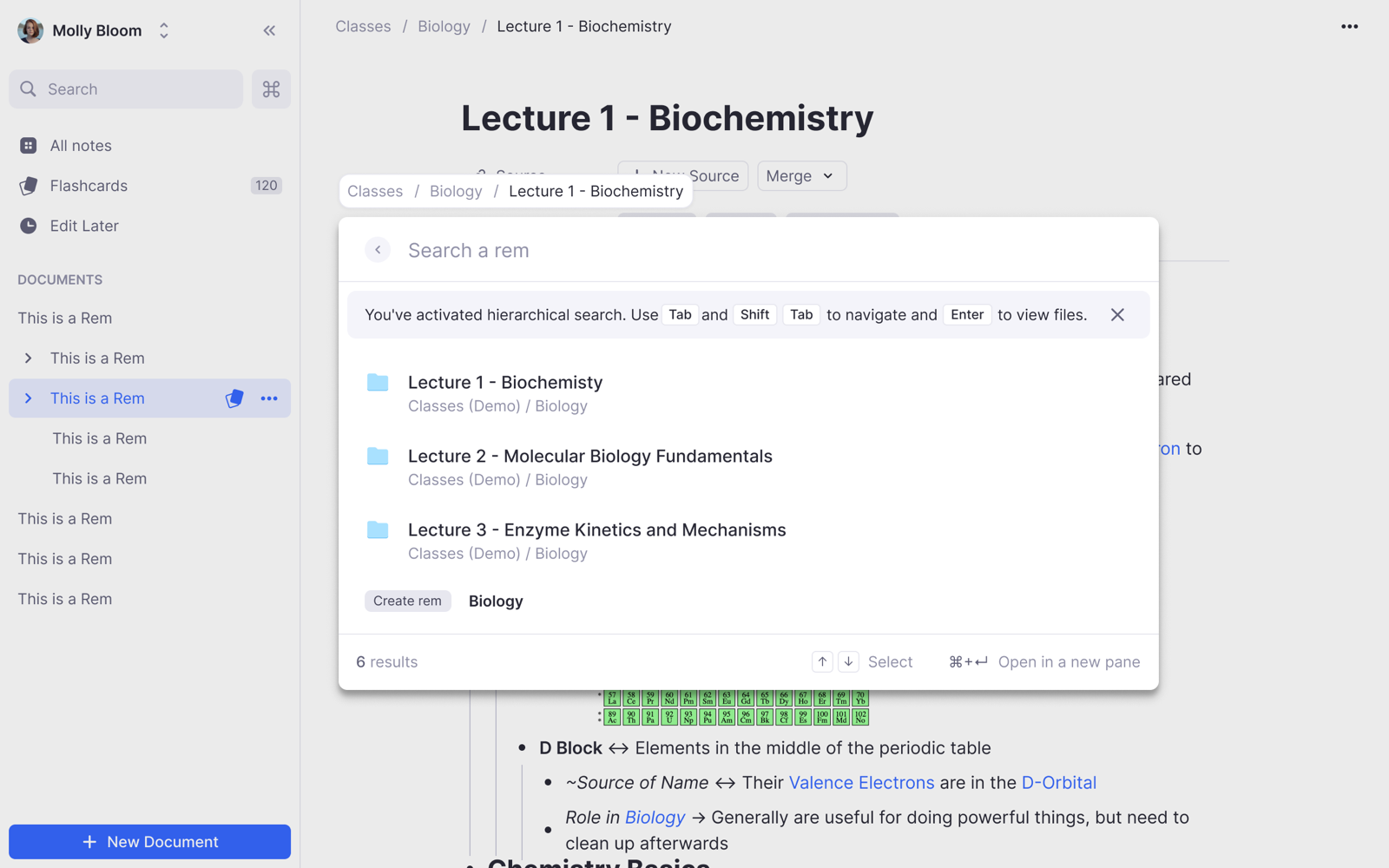Open Lecture 3 - Enzyme Kinetics and Mechanisms
1389x868 pixels.
[748, 541]
